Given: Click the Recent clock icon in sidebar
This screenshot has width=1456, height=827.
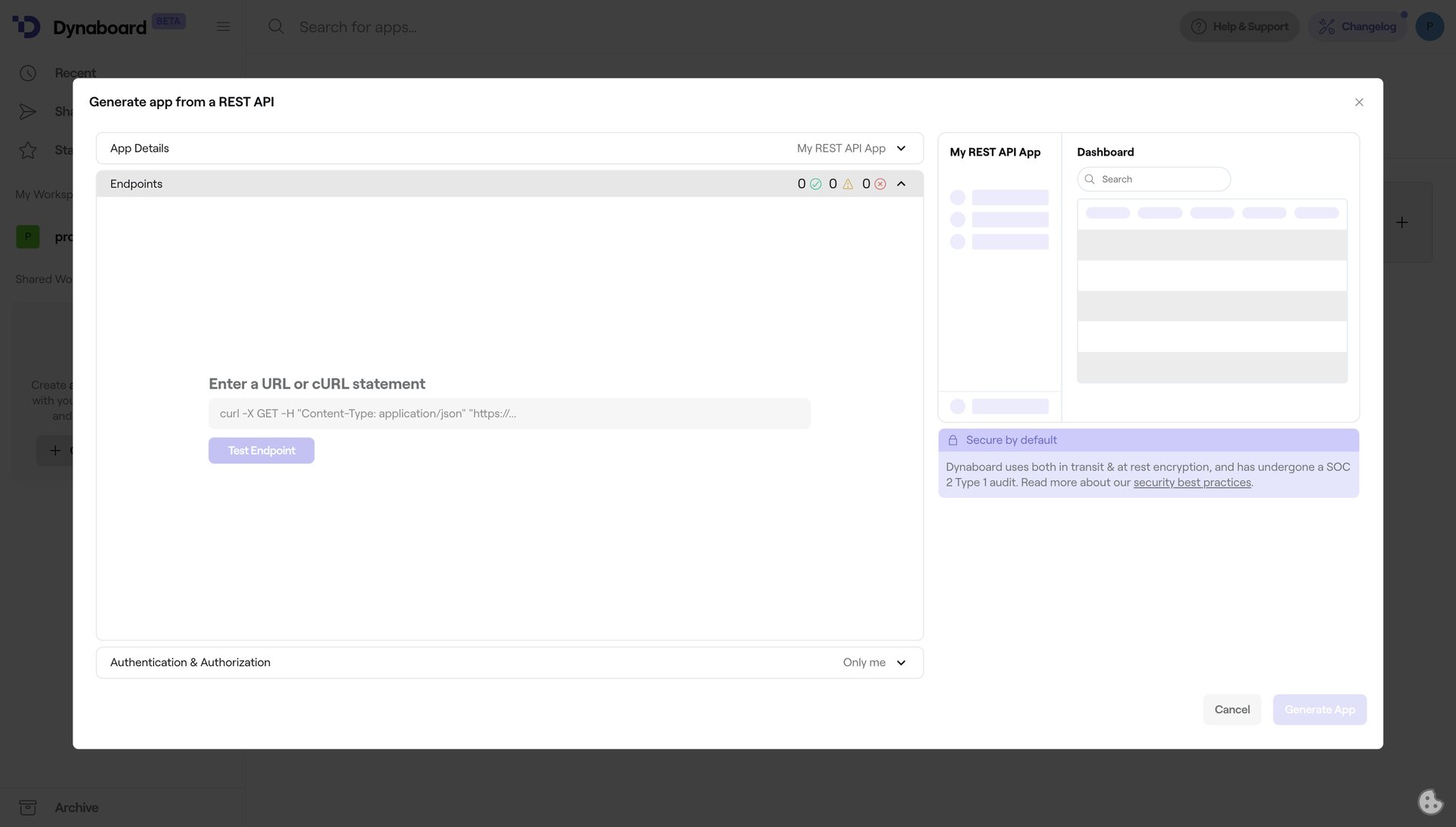Looking at the screenshot, I should coord(28,72).
